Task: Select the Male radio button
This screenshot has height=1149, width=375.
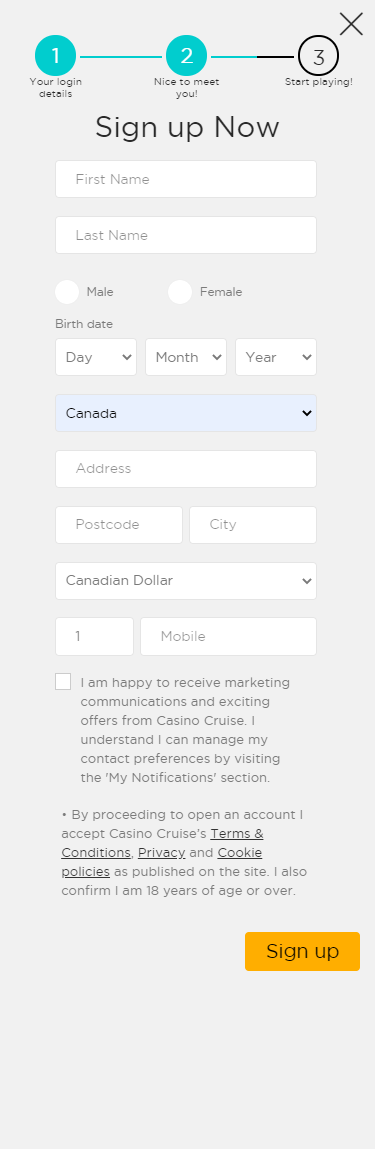Action: pyautogui.click(x=67, y=292)
